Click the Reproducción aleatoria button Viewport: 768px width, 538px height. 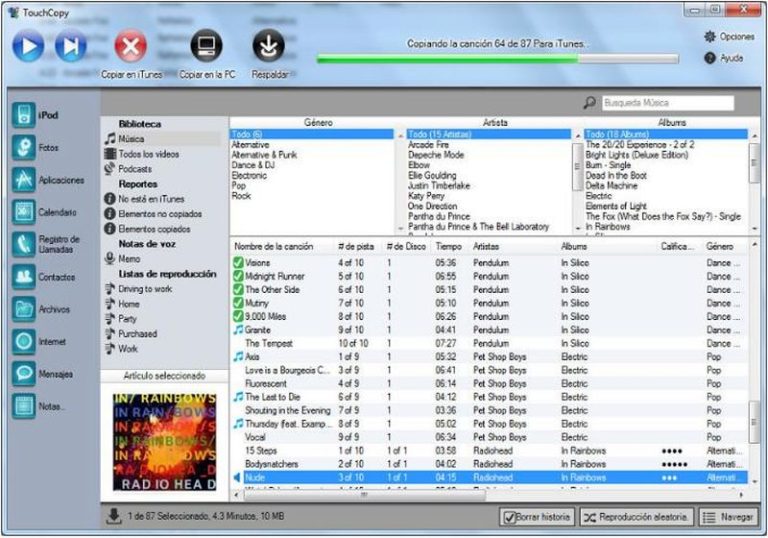(636, 517)
